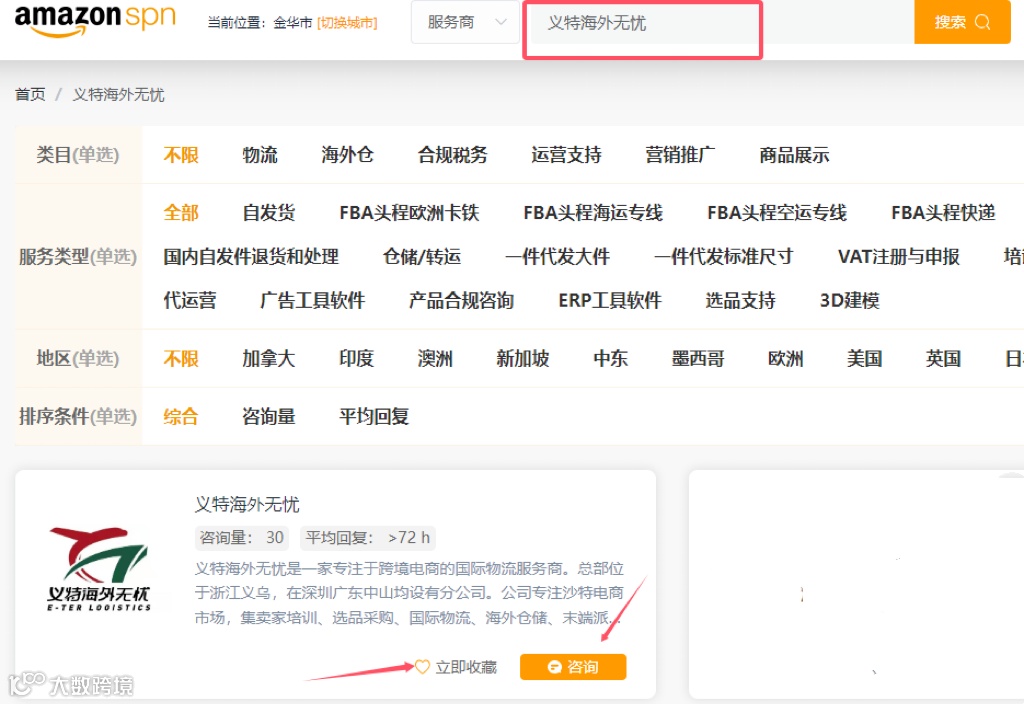Viewport: 1024px width, 704px height.
Task: Choose 3D建模 service type
Action: coord(850,300)
